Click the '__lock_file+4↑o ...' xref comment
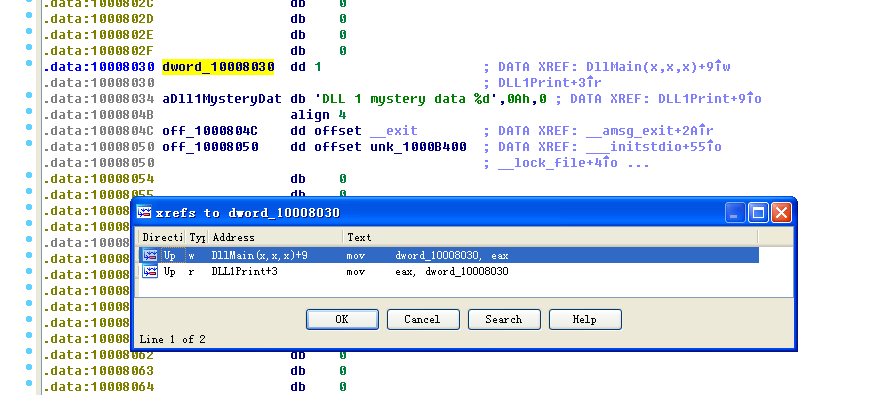The image size is (870, 395). coord(574,163)
